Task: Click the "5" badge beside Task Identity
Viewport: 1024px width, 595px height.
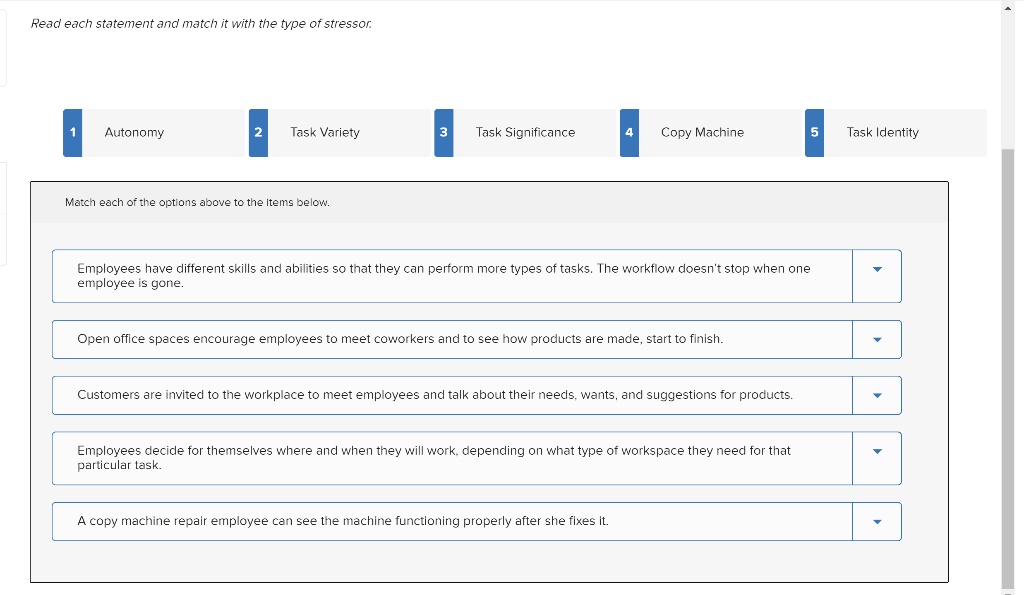Action: tap(814, 132)
